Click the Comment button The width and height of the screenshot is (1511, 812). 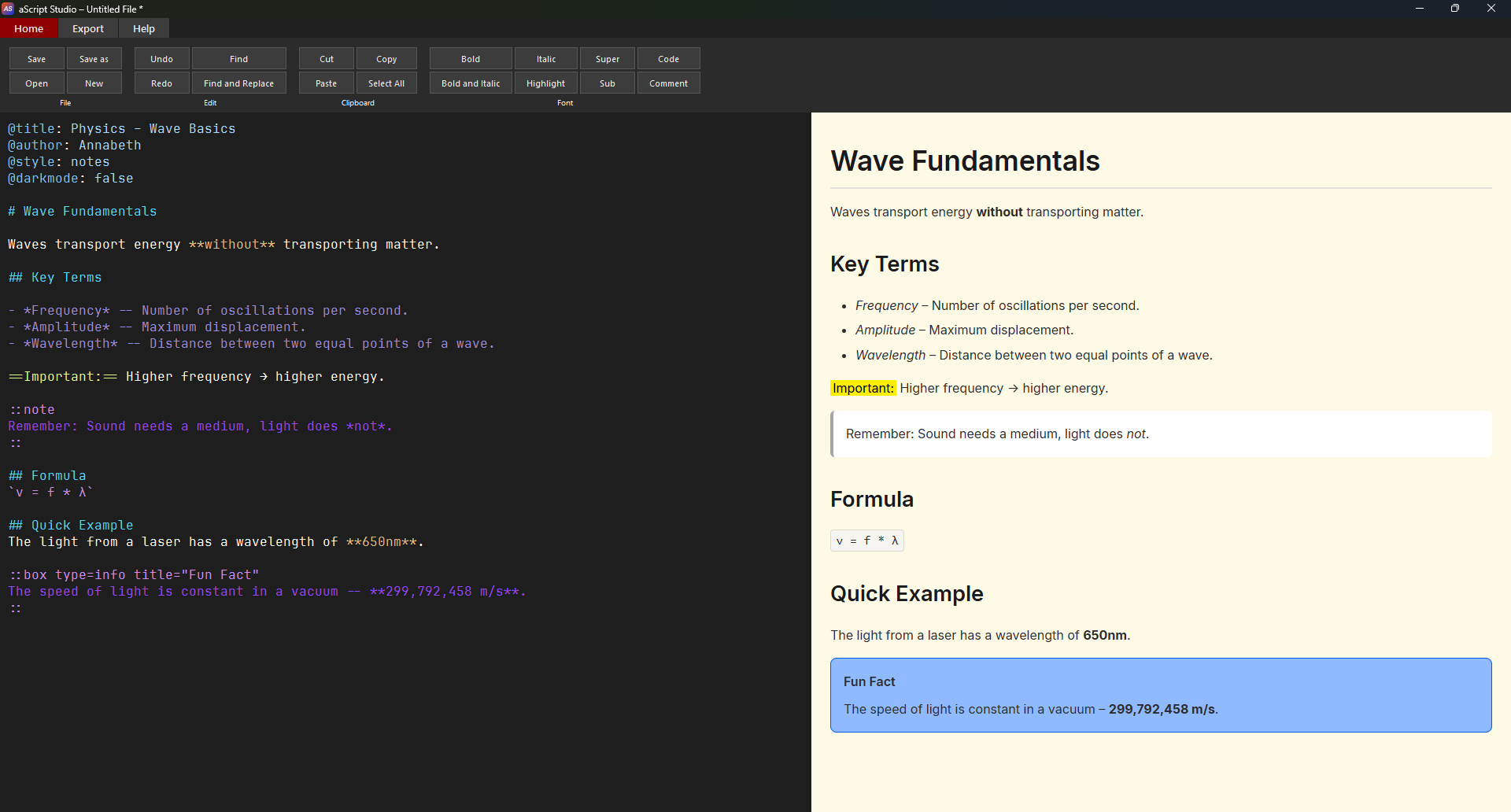pyautogui.click(x=668, y=83)
